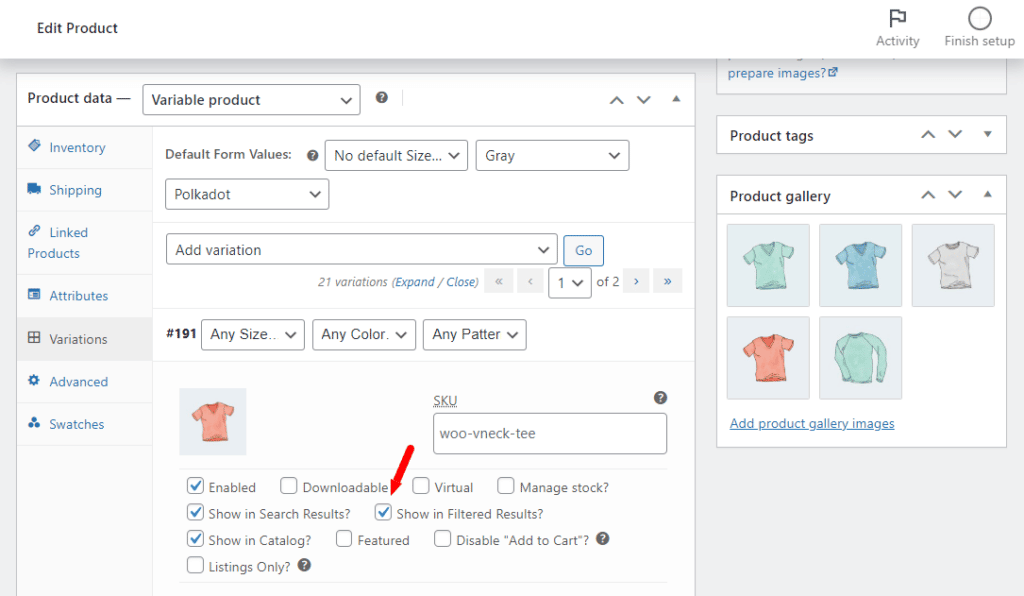
Task: Go to next variations page arrow
Action: (635, 282)
